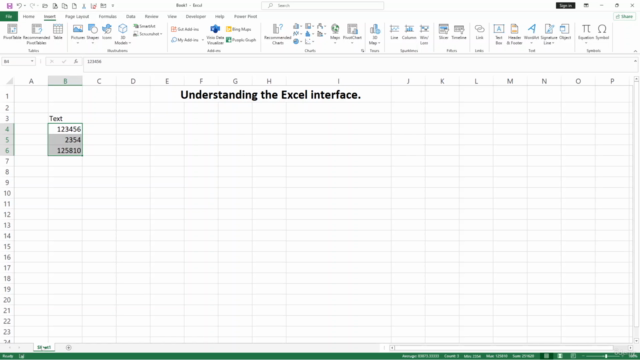Click the Share button

coord(624,16)
